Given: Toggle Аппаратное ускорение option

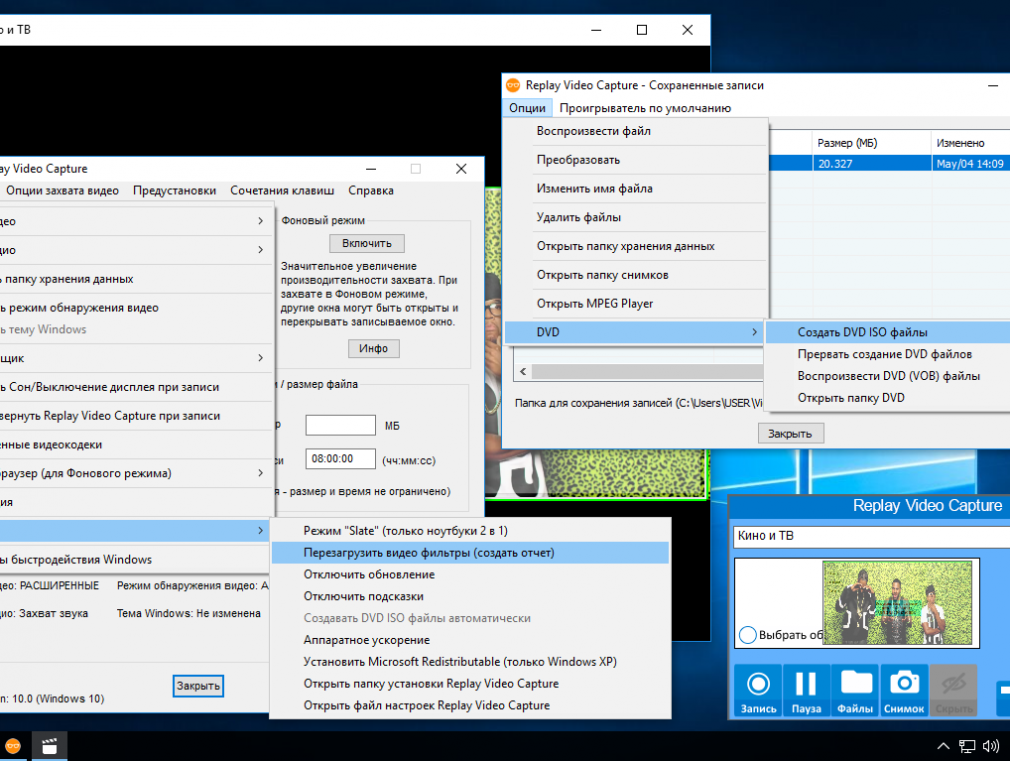Looking at the screenshot, I should [470, 640].
